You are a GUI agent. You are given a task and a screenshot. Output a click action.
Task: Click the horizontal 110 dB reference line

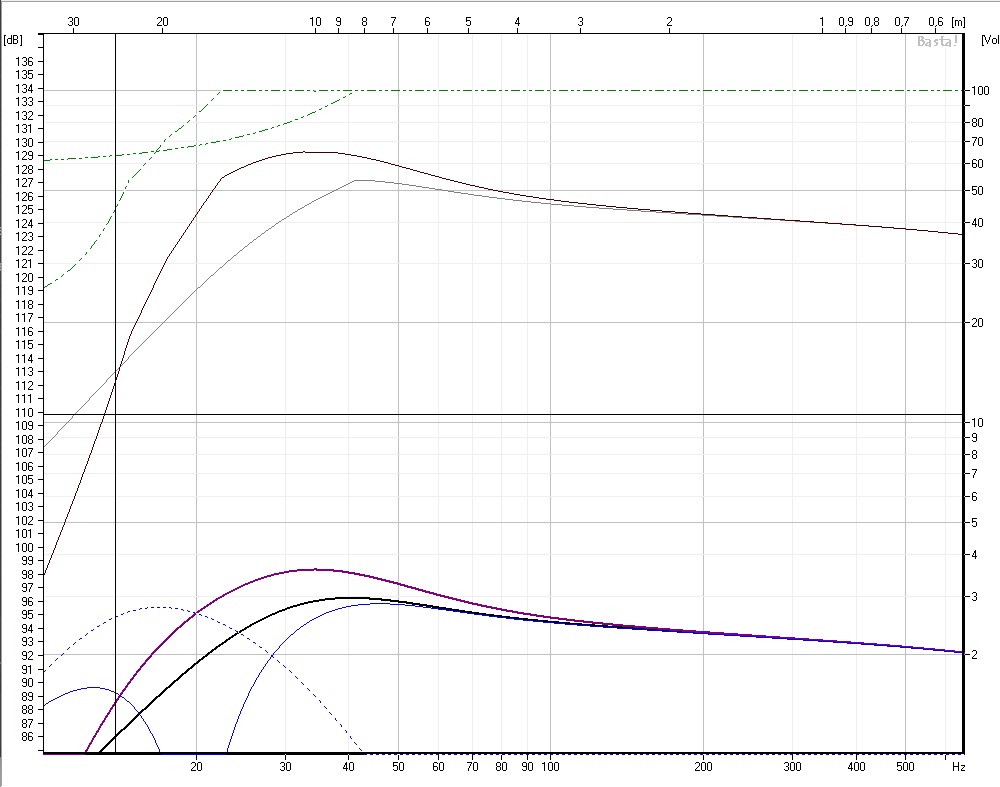tap(500, 413)
